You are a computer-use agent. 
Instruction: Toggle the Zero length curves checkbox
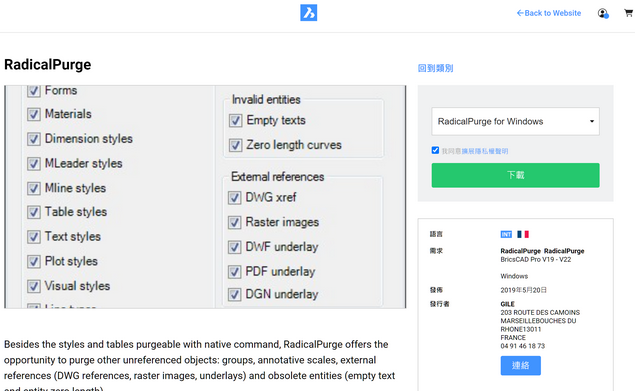[236, 145]
